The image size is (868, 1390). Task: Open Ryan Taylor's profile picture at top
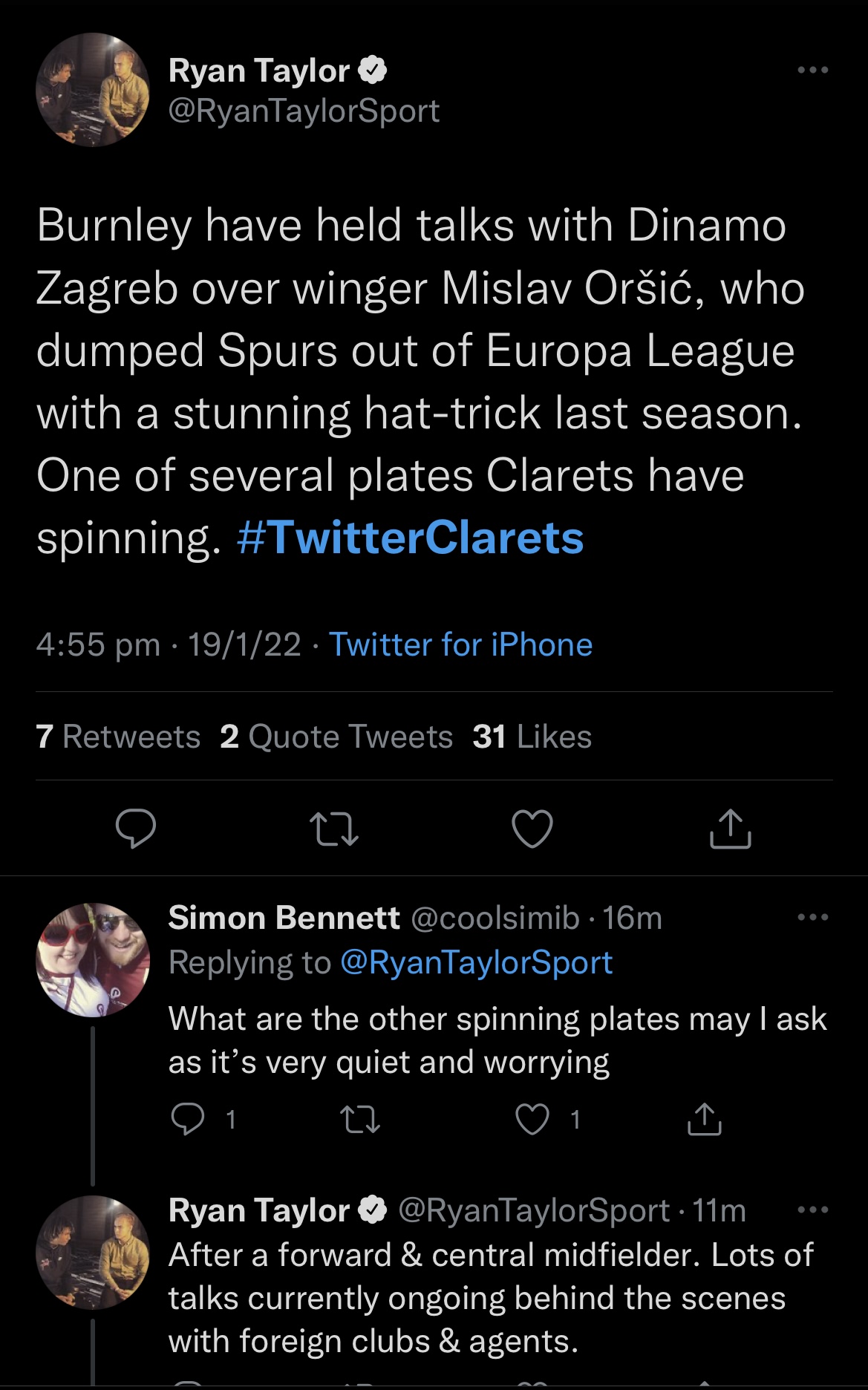(x=93, y=90)
